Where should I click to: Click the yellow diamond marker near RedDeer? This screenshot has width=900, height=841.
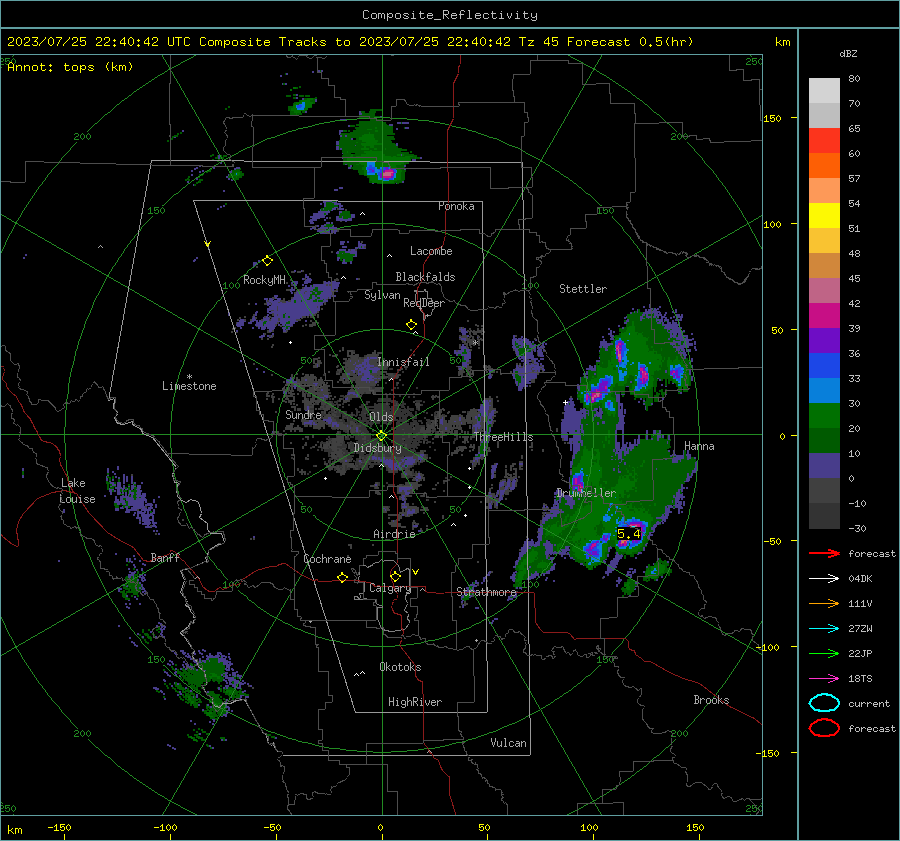click(411, 325)
